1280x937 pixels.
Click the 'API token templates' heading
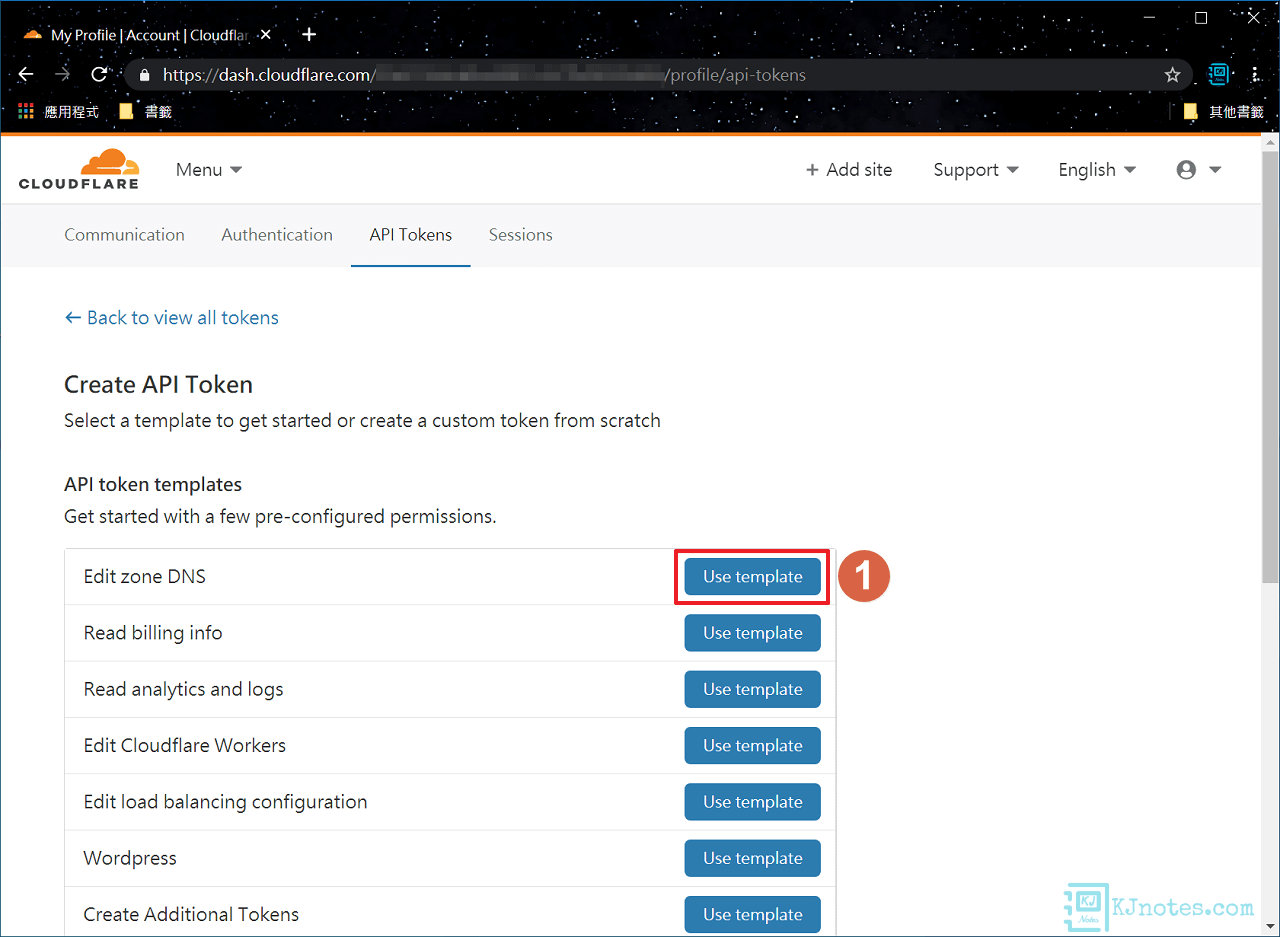pos(153,484)
